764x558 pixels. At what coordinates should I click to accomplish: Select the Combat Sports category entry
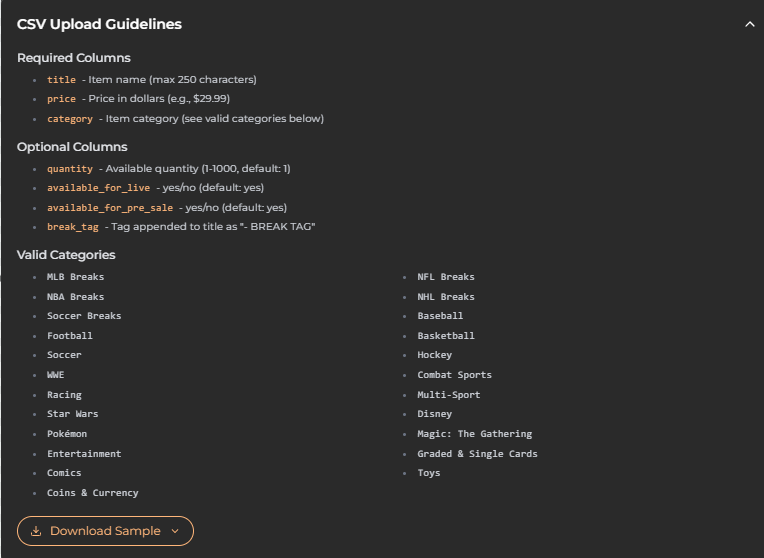454,375
